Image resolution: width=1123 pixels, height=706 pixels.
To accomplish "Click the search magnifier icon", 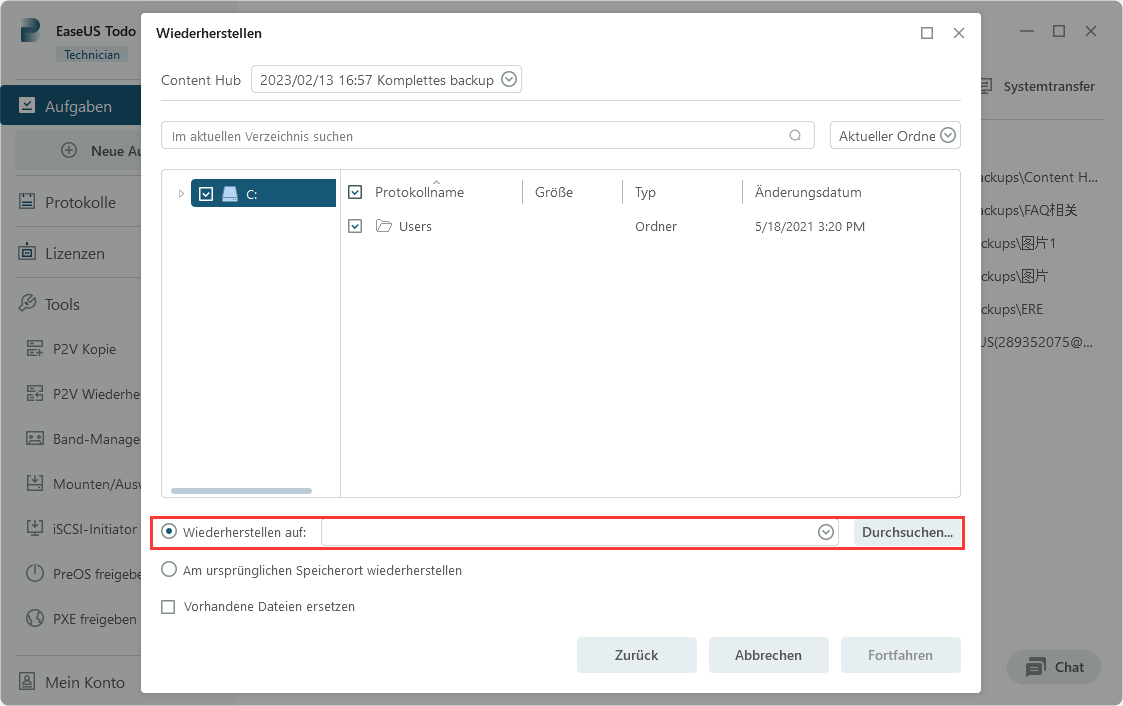I will [x=796, y=136].
